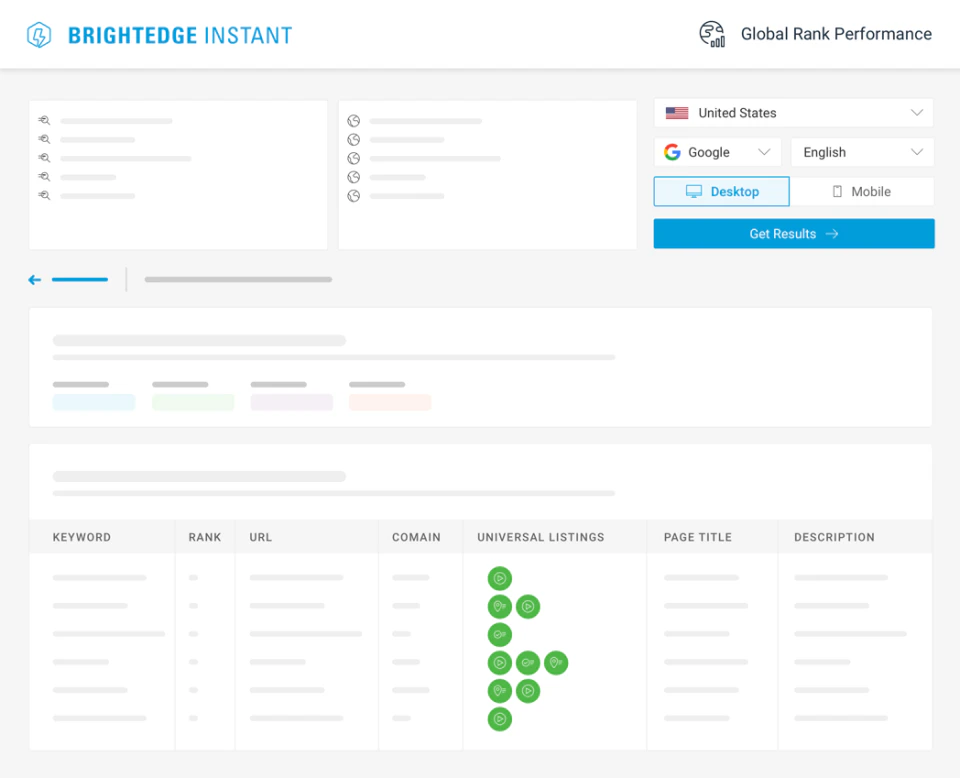Open the United States country dropdown
Viewport: 960px width, 778px height.
(x=916, y=112)
